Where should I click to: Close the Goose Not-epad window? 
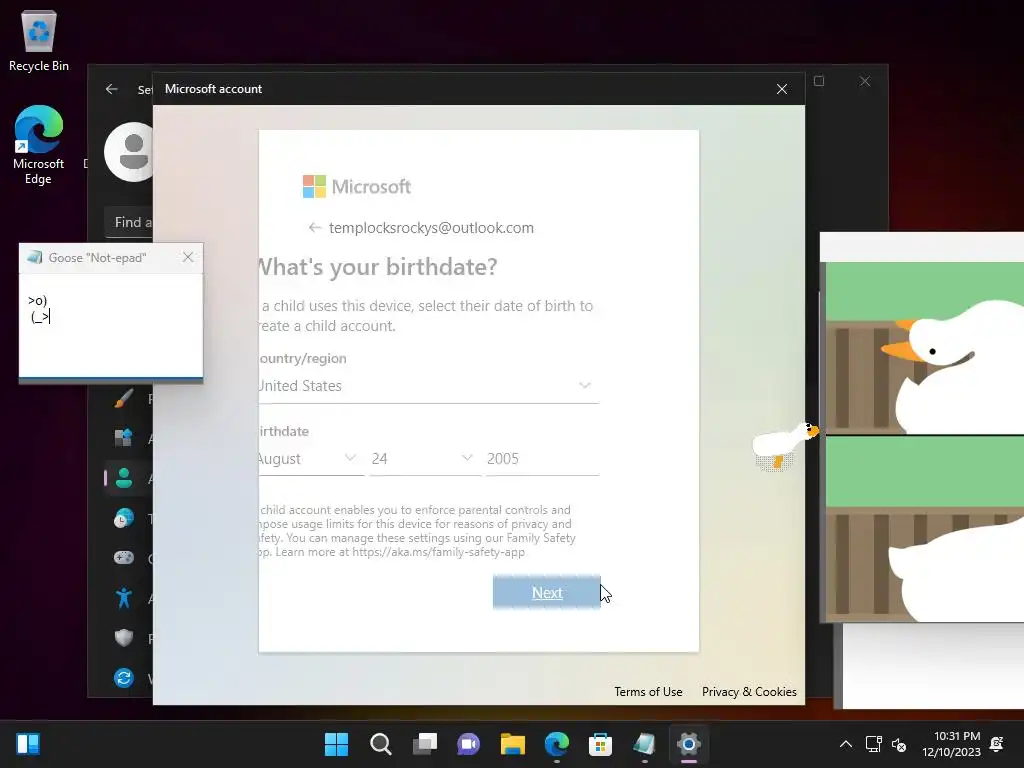point(188,257)
